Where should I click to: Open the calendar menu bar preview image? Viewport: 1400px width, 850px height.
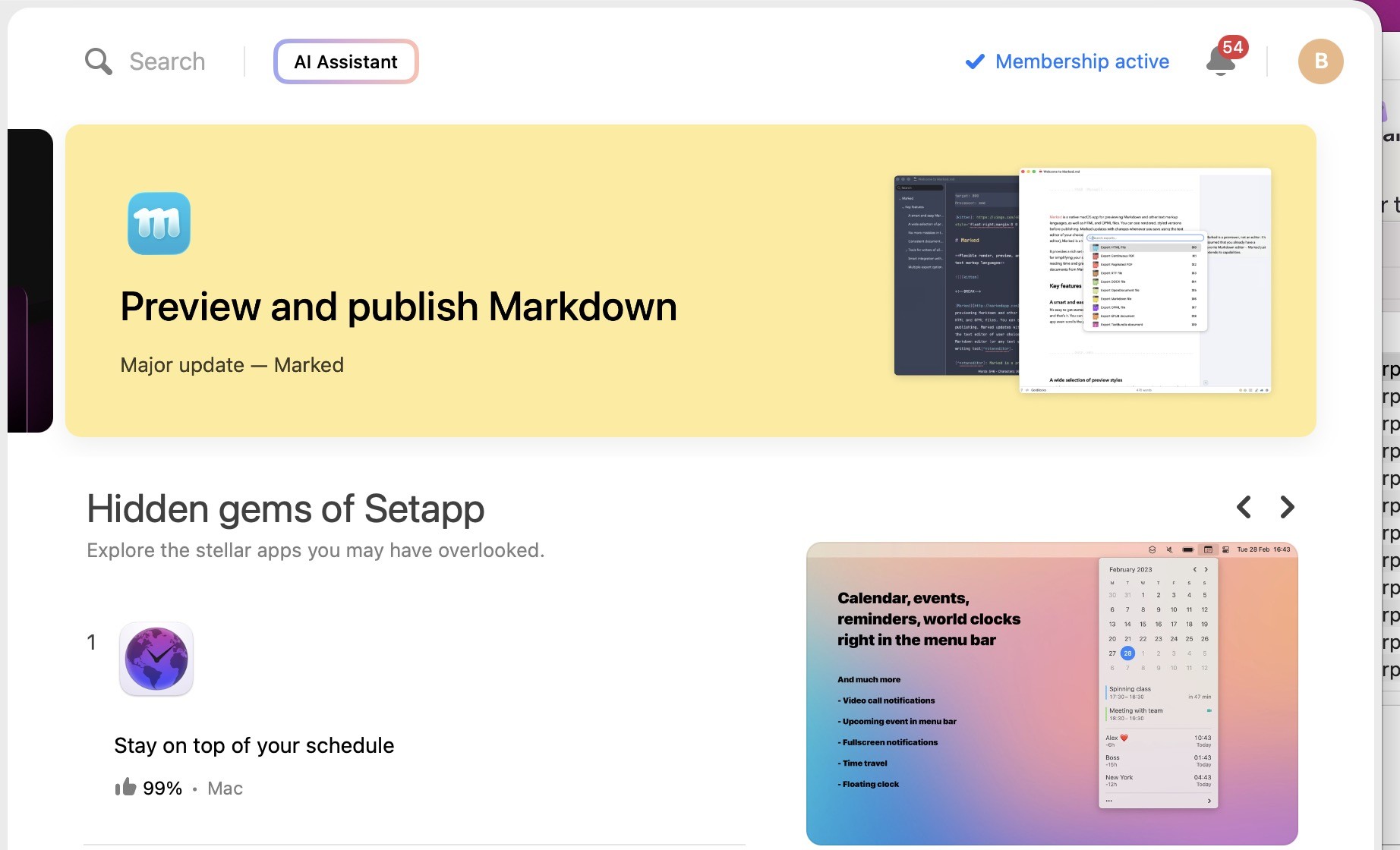[1052, 694]
